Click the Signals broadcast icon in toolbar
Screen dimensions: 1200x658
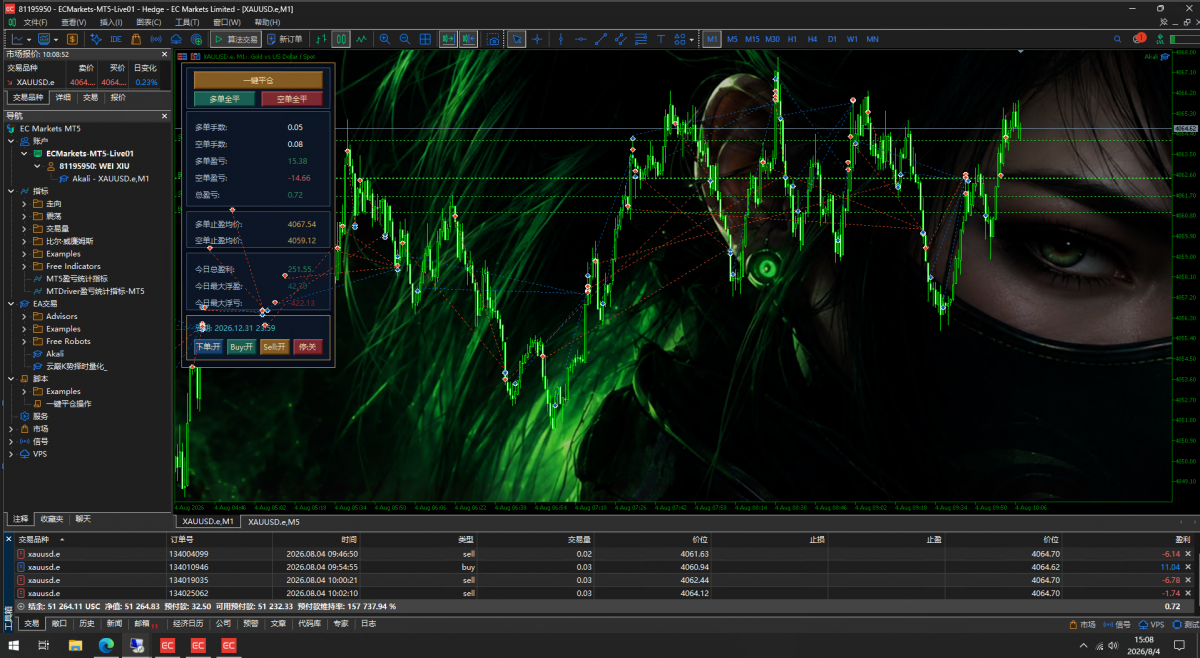(156, 39)
